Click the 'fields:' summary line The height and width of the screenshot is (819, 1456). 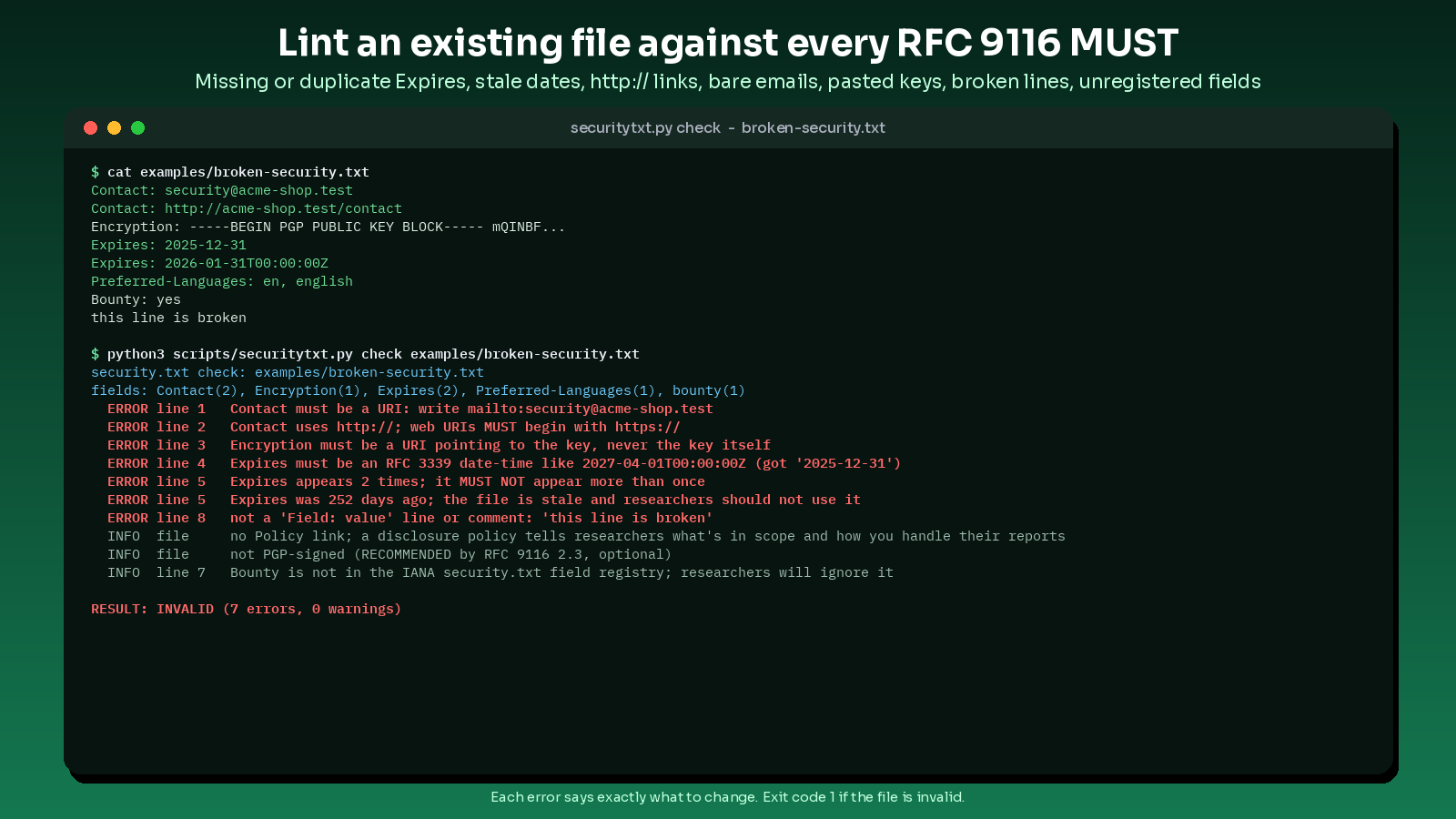click(x=418, y=390)
